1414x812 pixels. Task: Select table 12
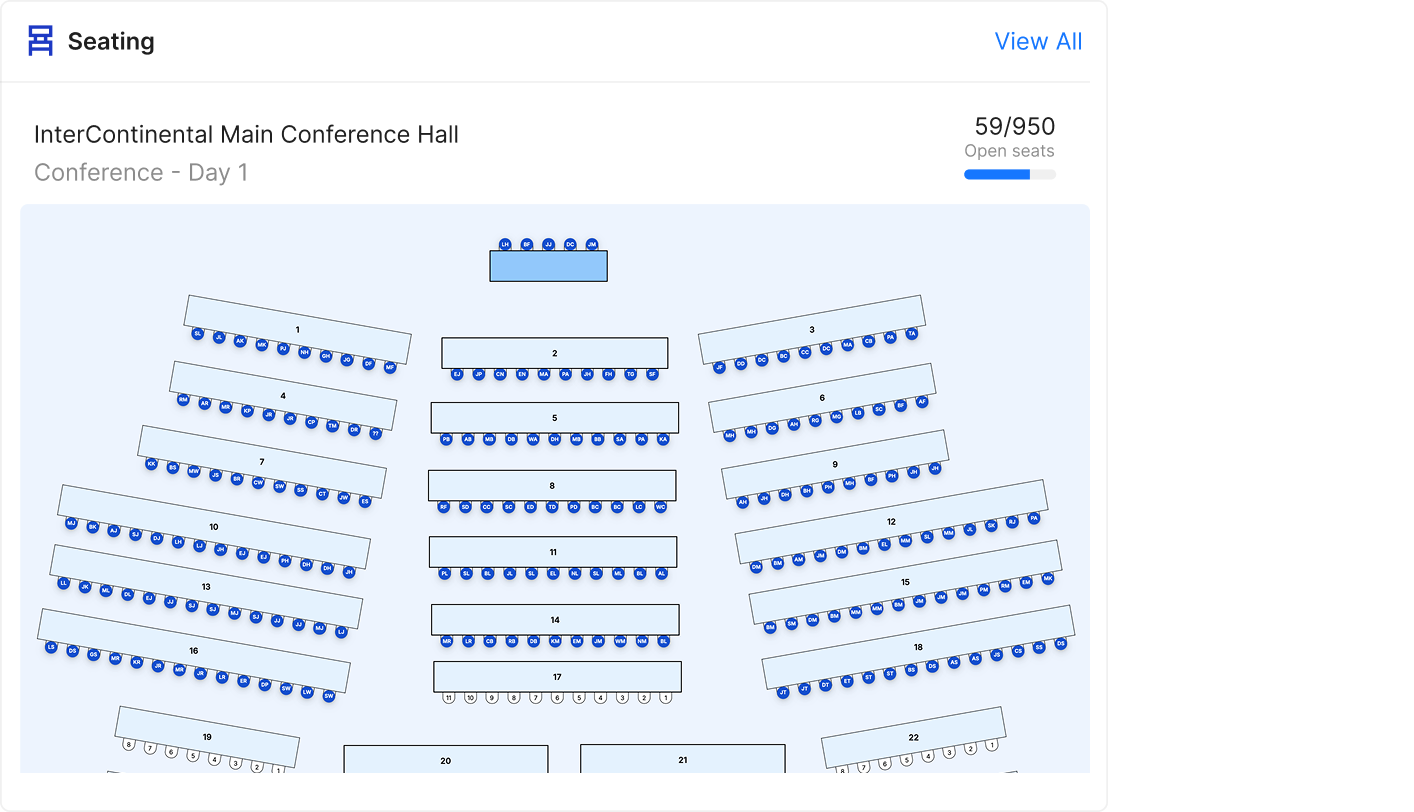point(891,522)
